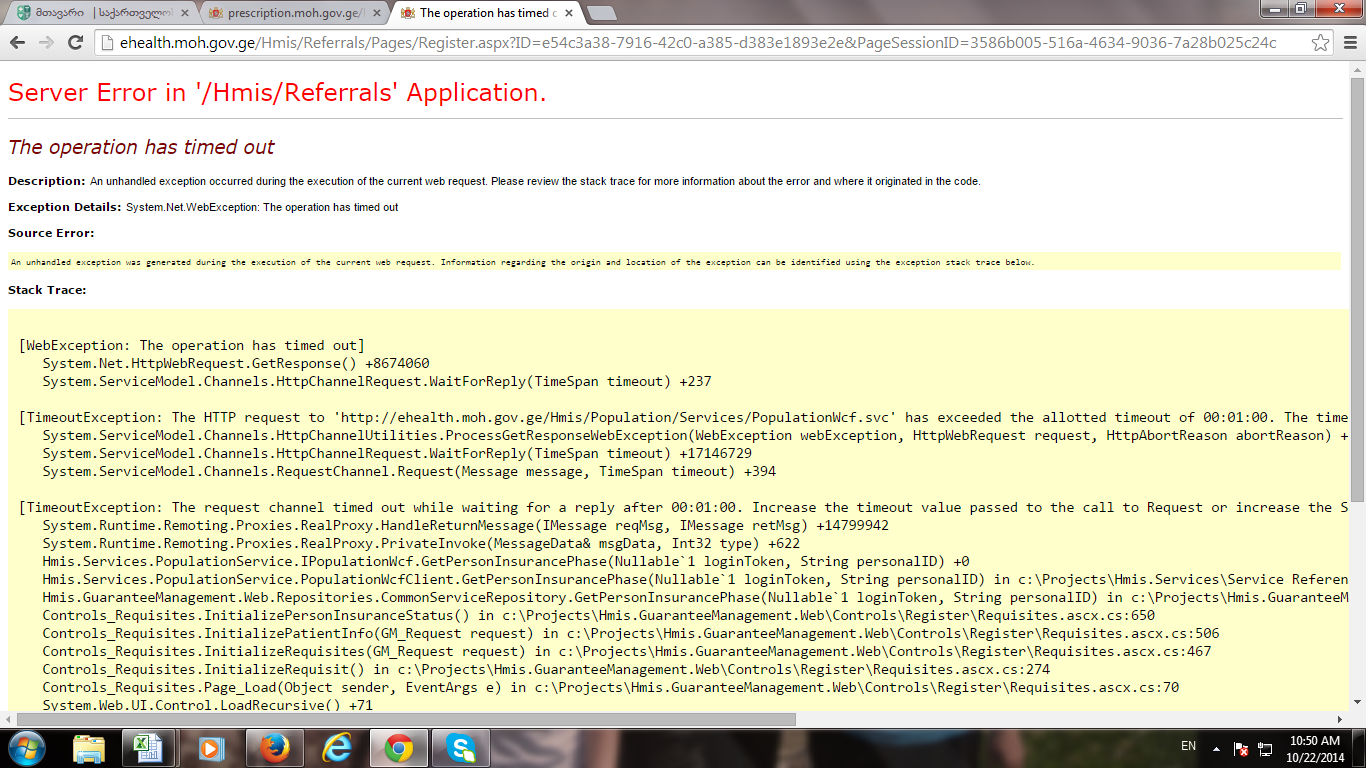Open a new tab with the new-tab button
This screenshot has width=1366, height=768.
pyautogui.click(x=601, y=13)
